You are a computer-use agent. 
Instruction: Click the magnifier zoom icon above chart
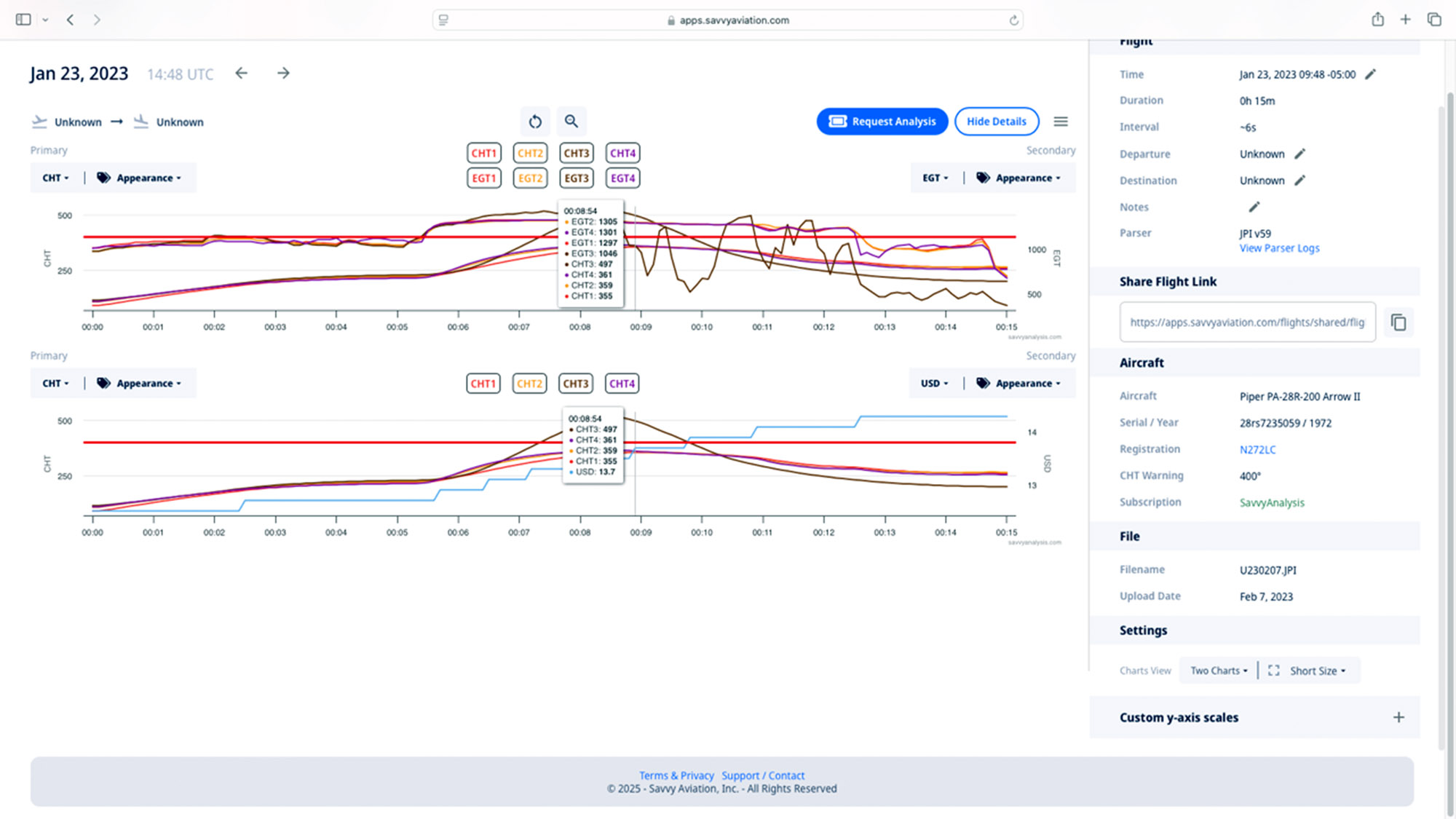[x=571, y=122]
